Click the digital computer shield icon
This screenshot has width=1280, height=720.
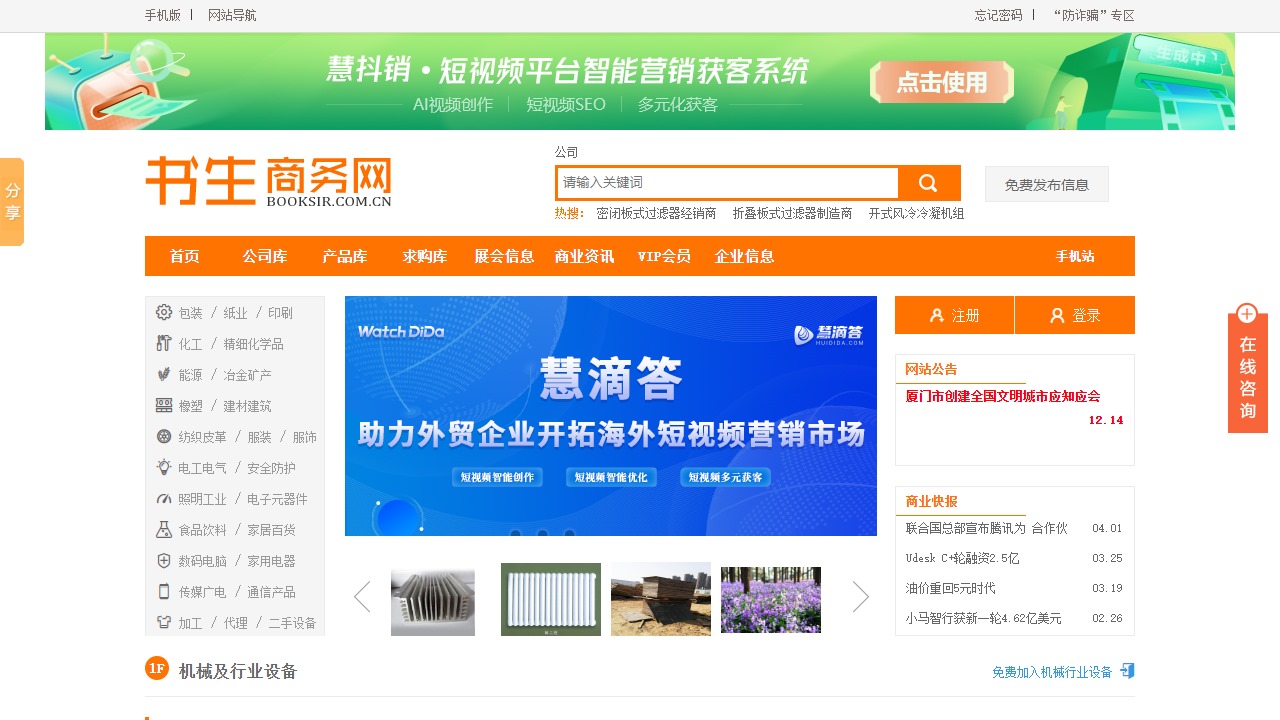tap(164, 560)
